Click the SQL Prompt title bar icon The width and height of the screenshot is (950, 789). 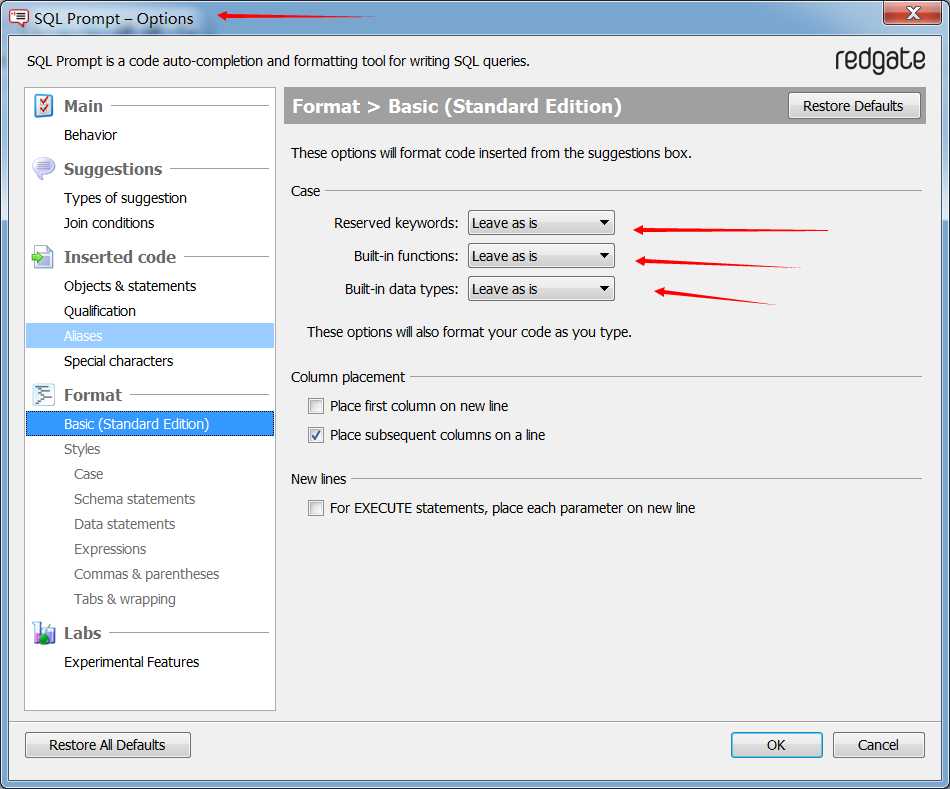(x=19, y=18)
